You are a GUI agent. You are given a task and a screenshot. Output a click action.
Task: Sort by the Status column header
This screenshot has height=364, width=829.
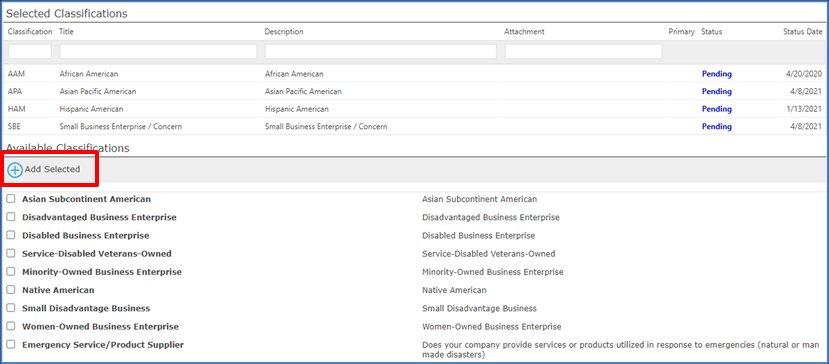[x=712, y=32]
